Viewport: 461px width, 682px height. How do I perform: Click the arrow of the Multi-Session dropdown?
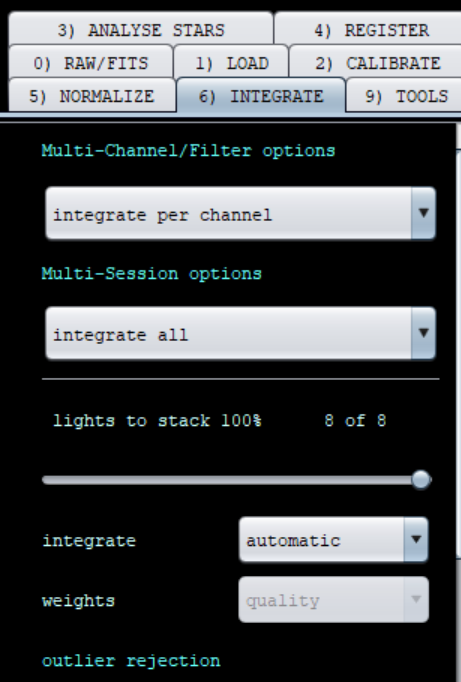click(423, 334)
